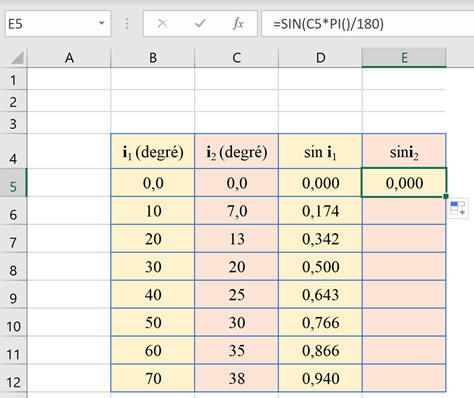Select column D header
Viewport: 474px width, 398px height.
click(x=320, y=58)
